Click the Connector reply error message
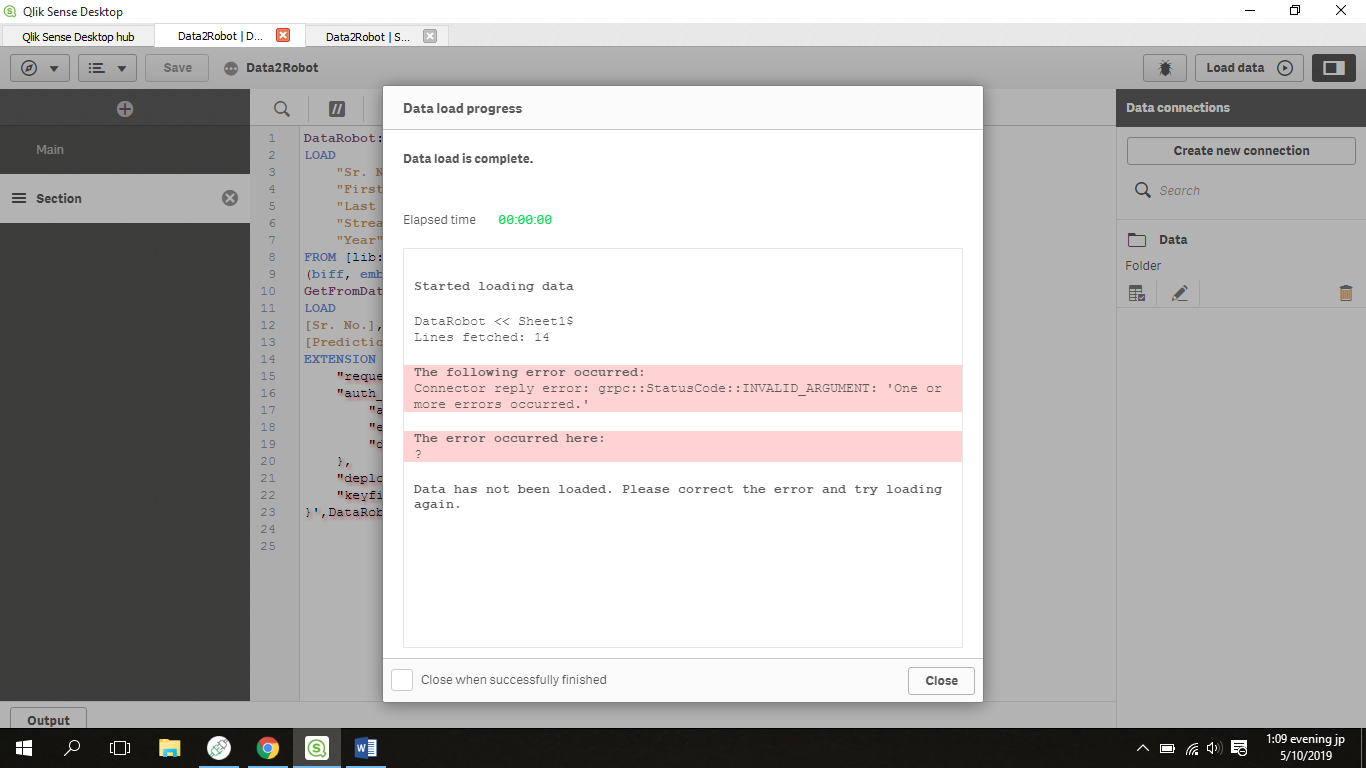Screen dimensions: 1366x768 [x=678, y=396]
